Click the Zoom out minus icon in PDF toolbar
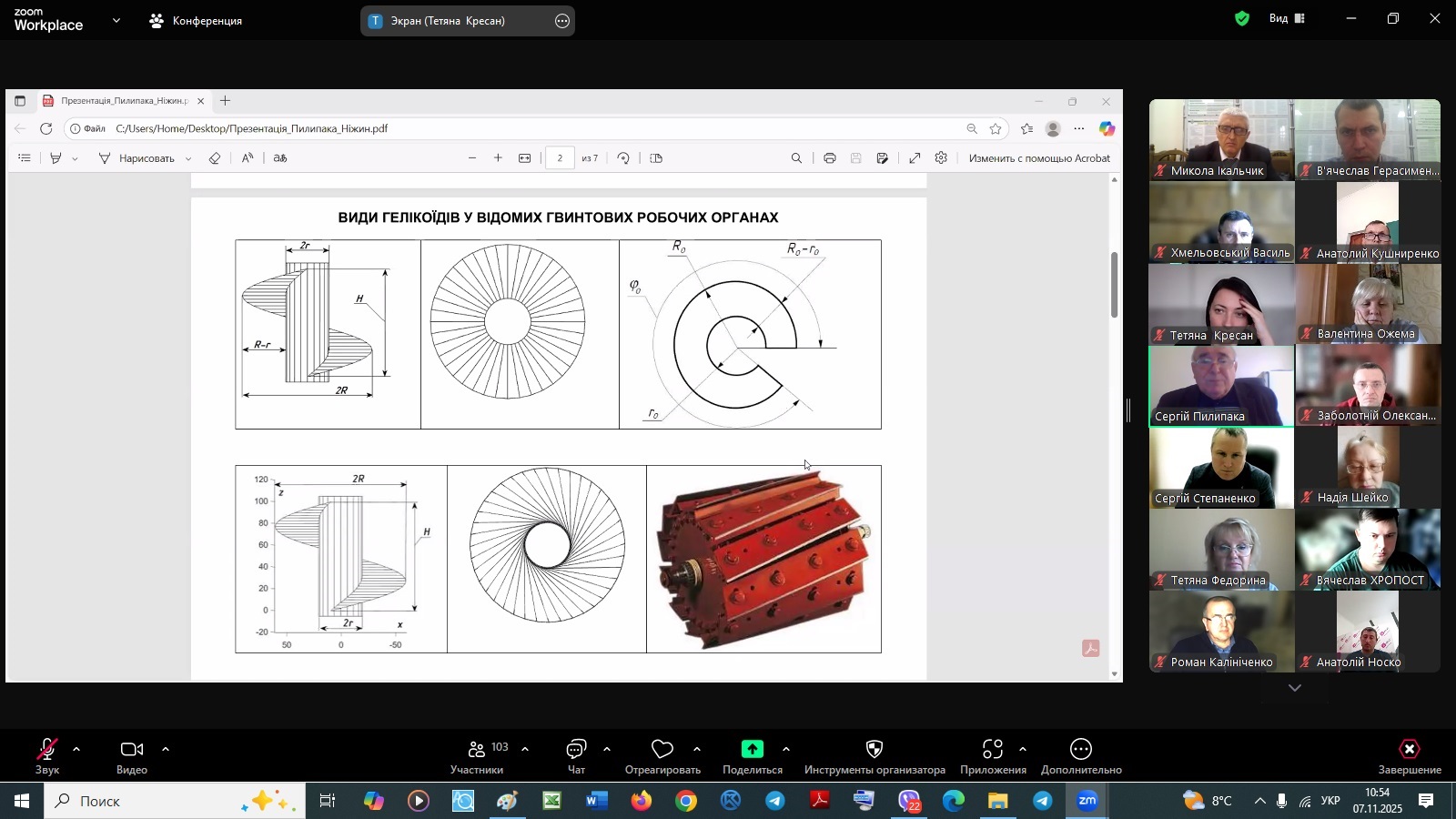Screen dimensions: 1456x819 [x=472, y=158]
